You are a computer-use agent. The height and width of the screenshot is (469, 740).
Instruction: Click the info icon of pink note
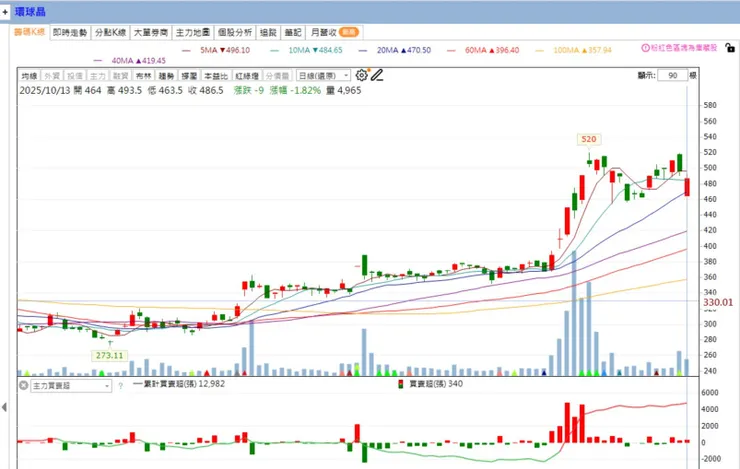[645, 48]
